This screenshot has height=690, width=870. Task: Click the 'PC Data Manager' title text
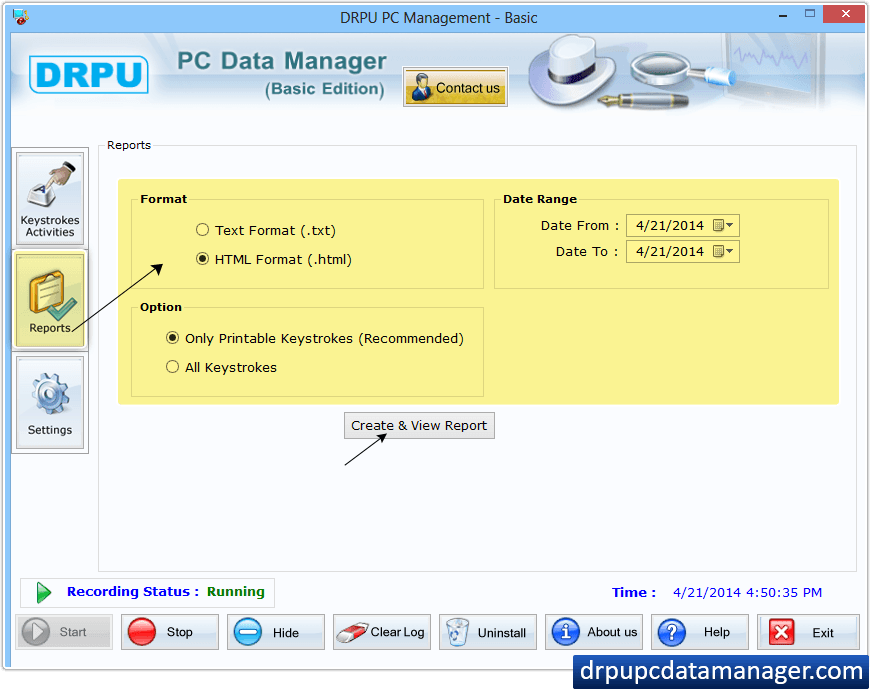coord(282,61)
